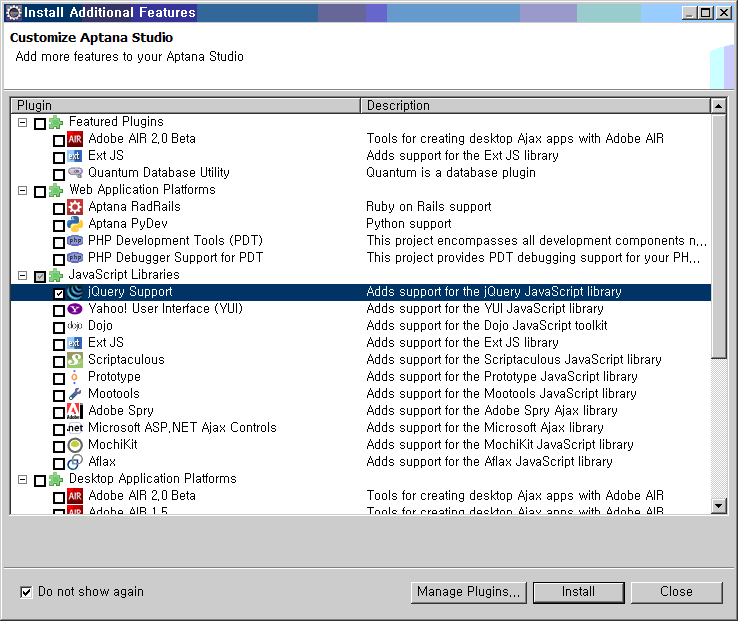Collapse the Desktop Application Platforms group
738x621 pixels.
(x=22, y=479)
